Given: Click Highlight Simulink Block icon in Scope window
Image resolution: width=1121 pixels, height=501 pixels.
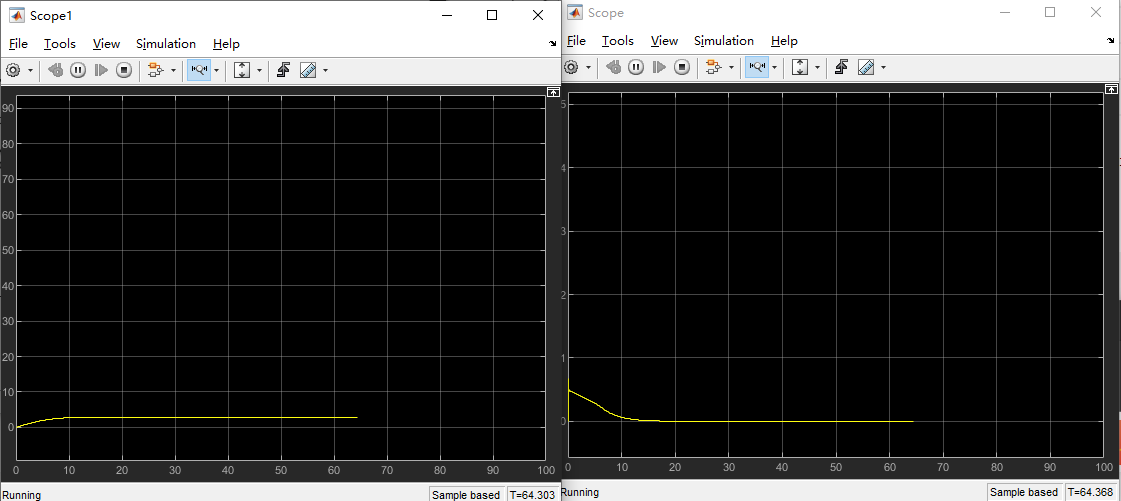Looking at the screenshot, I should (x=713, y=67).
